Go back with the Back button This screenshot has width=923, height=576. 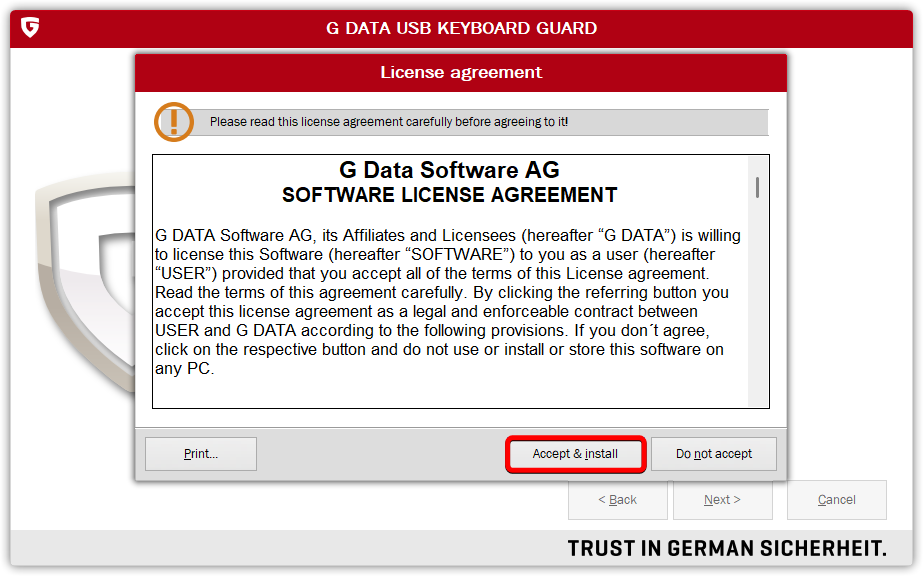[617, 500]
